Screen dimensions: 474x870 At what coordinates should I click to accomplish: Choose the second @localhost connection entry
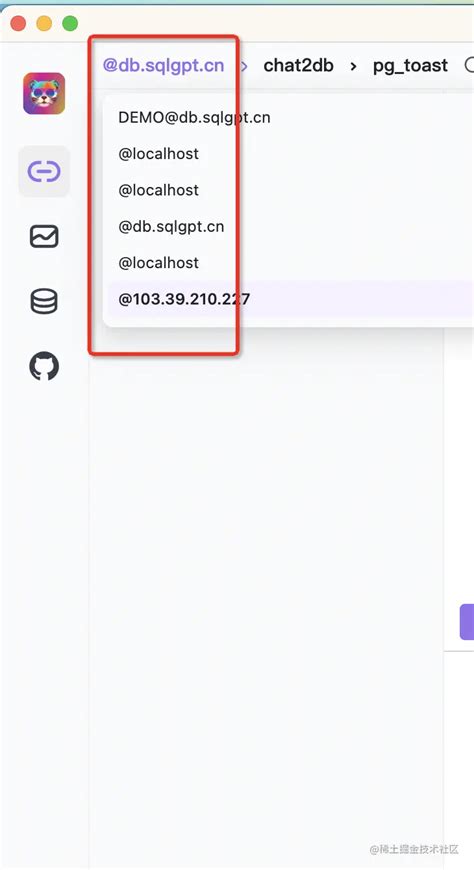158,190
